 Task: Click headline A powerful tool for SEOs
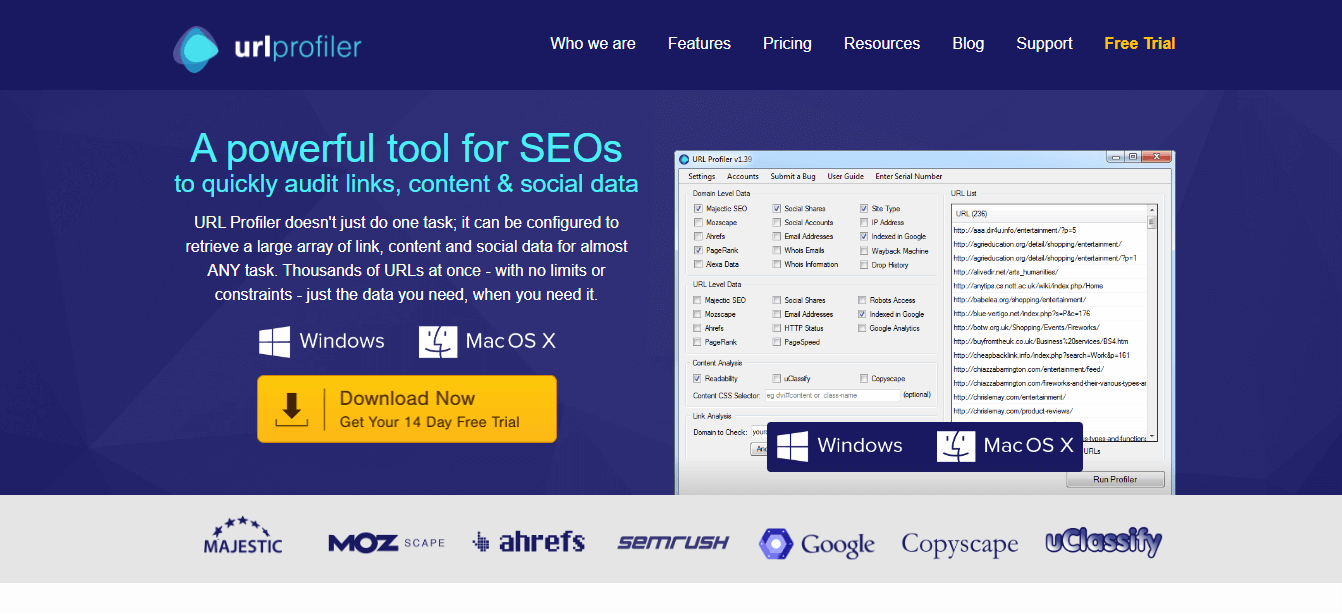coord(406,149)
